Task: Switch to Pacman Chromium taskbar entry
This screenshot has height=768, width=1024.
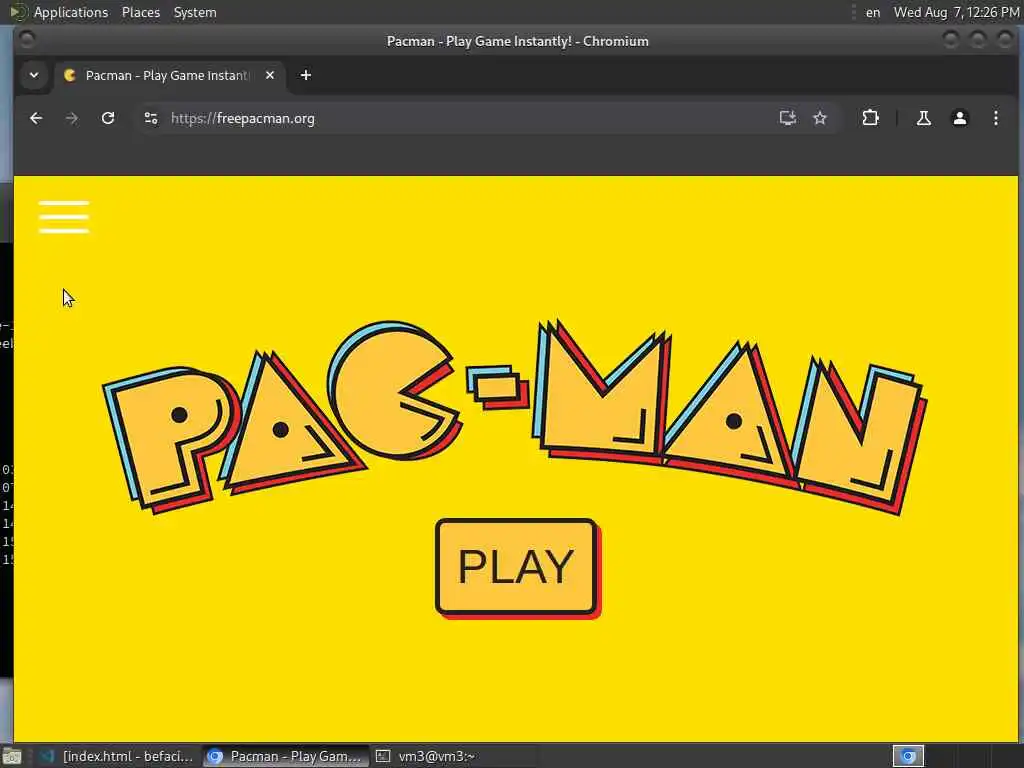Action: [286, 756]
